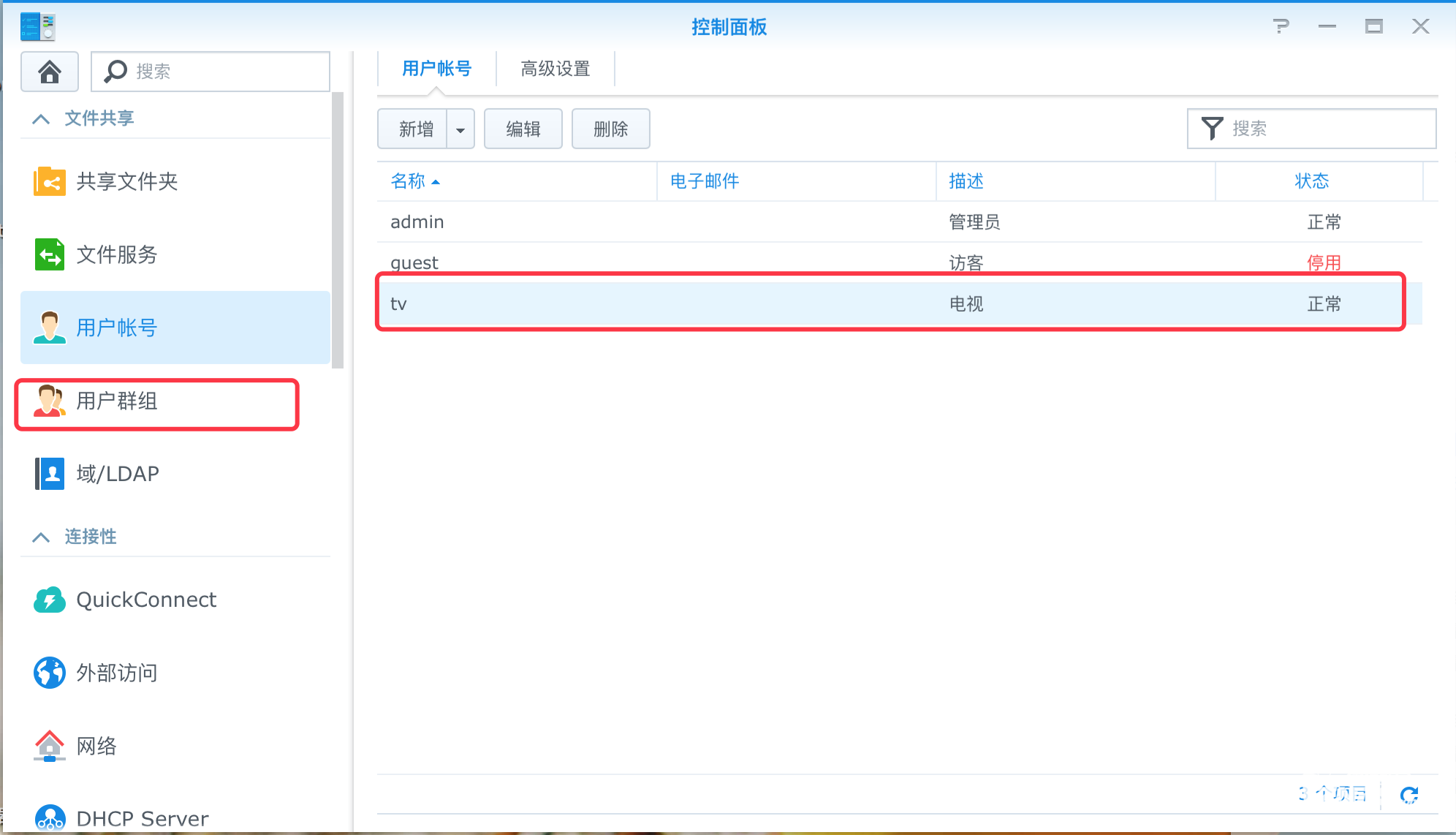Collapse the Connectivity (连接性) section
1456x835 pixels.
[41, 537]
